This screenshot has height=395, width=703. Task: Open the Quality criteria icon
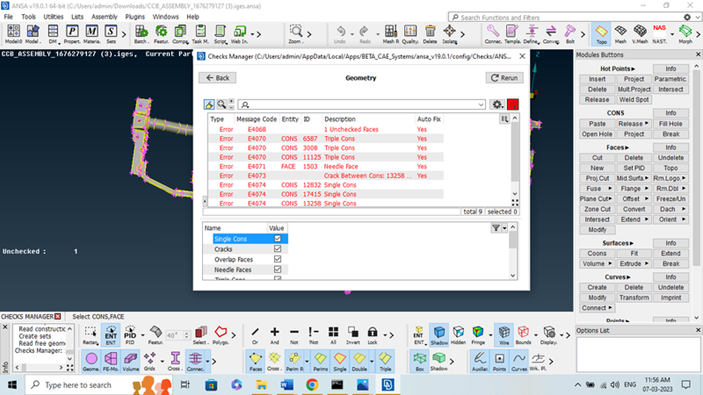coord(410,34)
